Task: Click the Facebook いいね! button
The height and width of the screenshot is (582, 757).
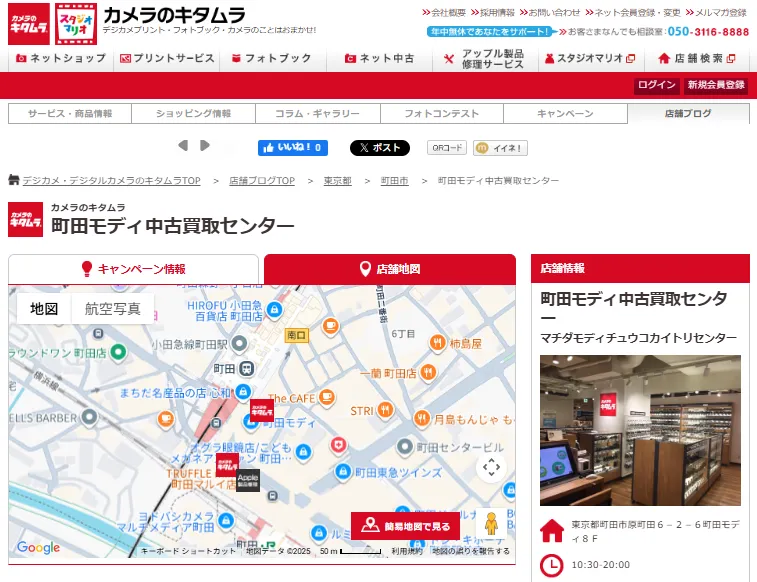Action: pos(293,148)
